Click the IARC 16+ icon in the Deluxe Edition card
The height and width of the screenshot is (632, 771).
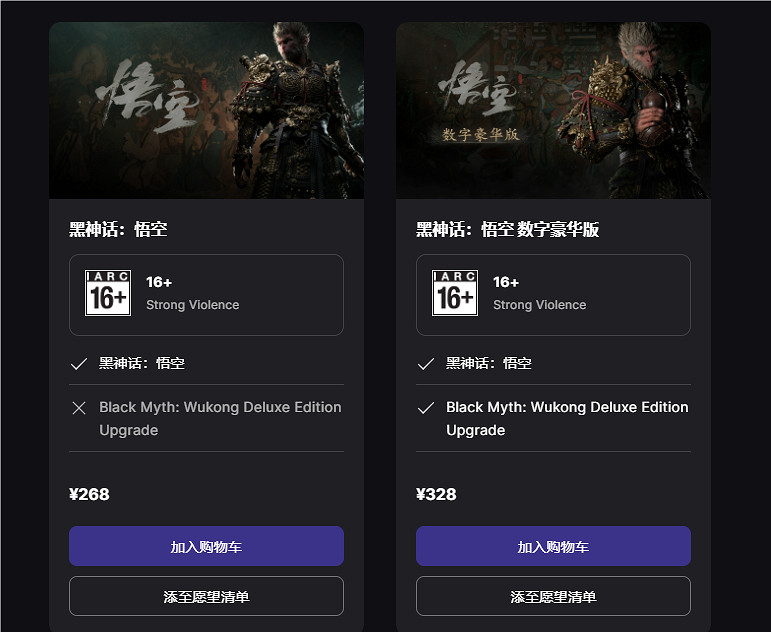455,293
